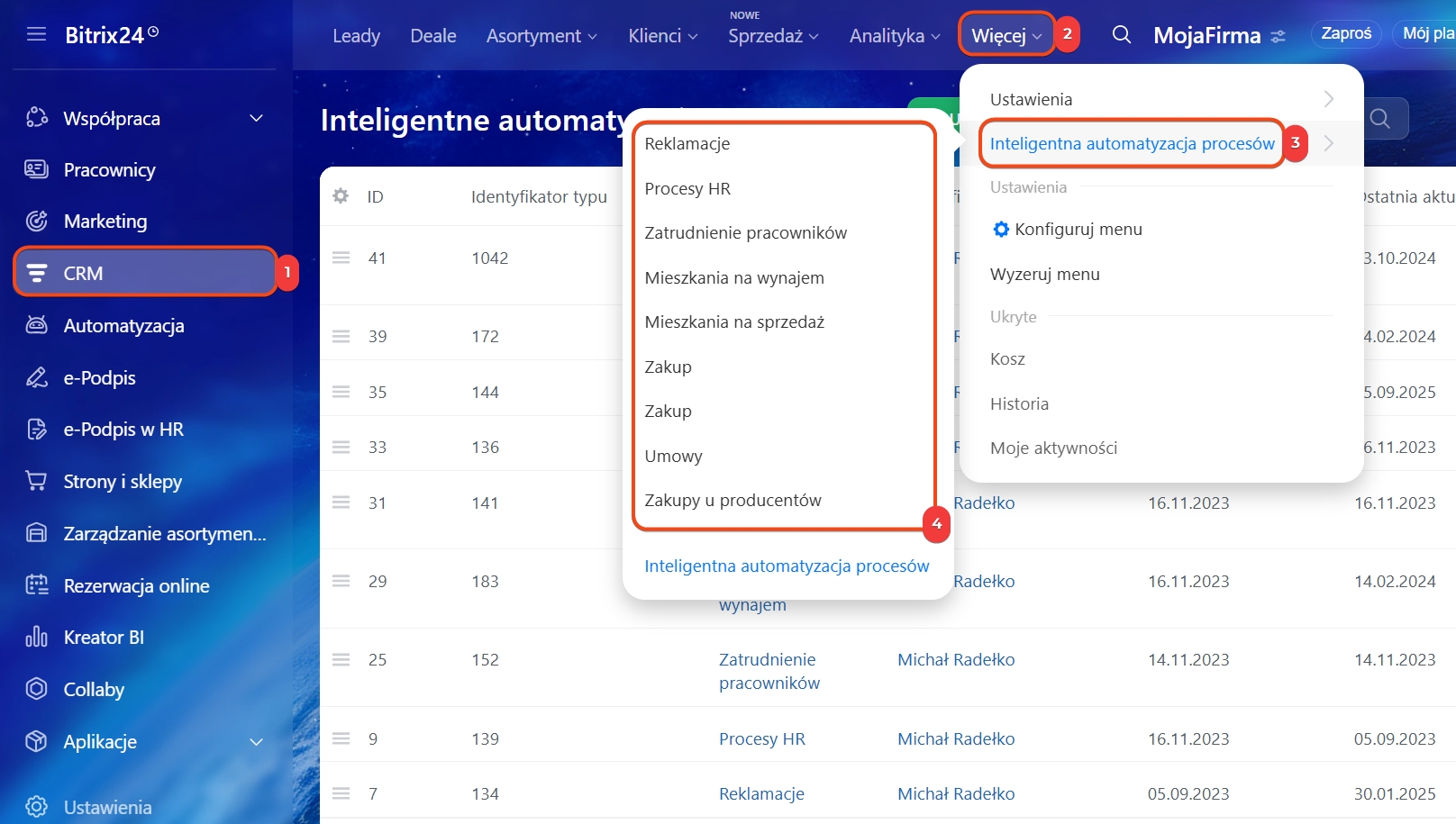
Task: Open the Więcej dropdown menu
Action: 1006,35
